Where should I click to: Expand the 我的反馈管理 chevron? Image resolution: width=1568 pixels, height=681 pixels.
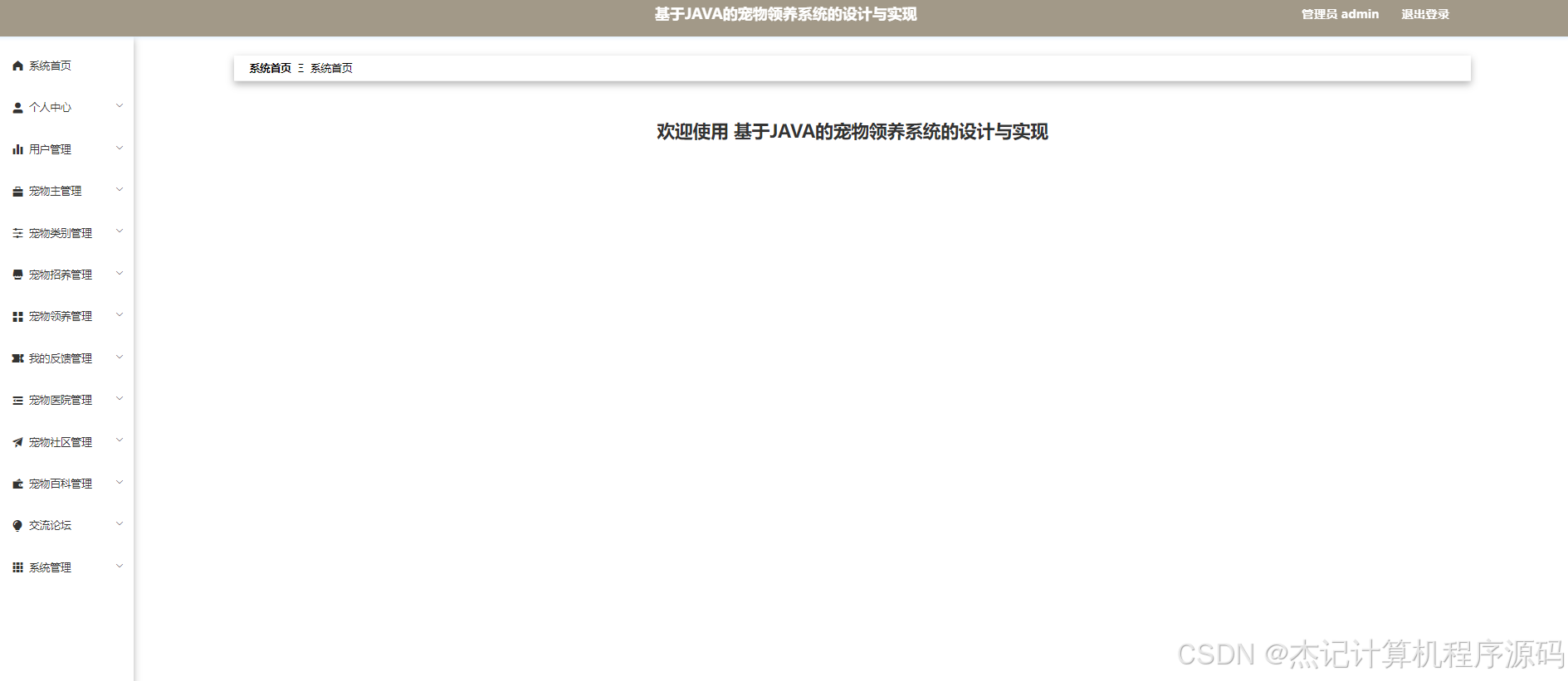click(120, 358)
